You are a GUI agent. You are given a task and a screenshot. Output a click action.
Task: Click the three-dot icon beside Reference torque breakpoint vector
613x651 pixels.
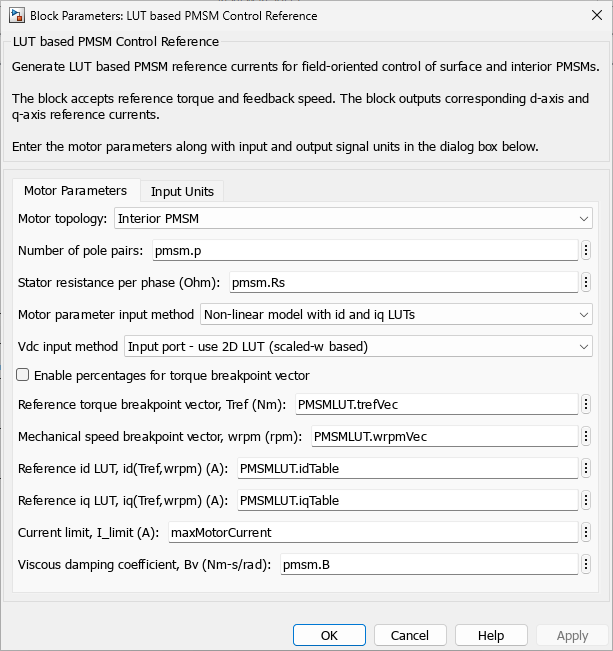tap(586, 404)
